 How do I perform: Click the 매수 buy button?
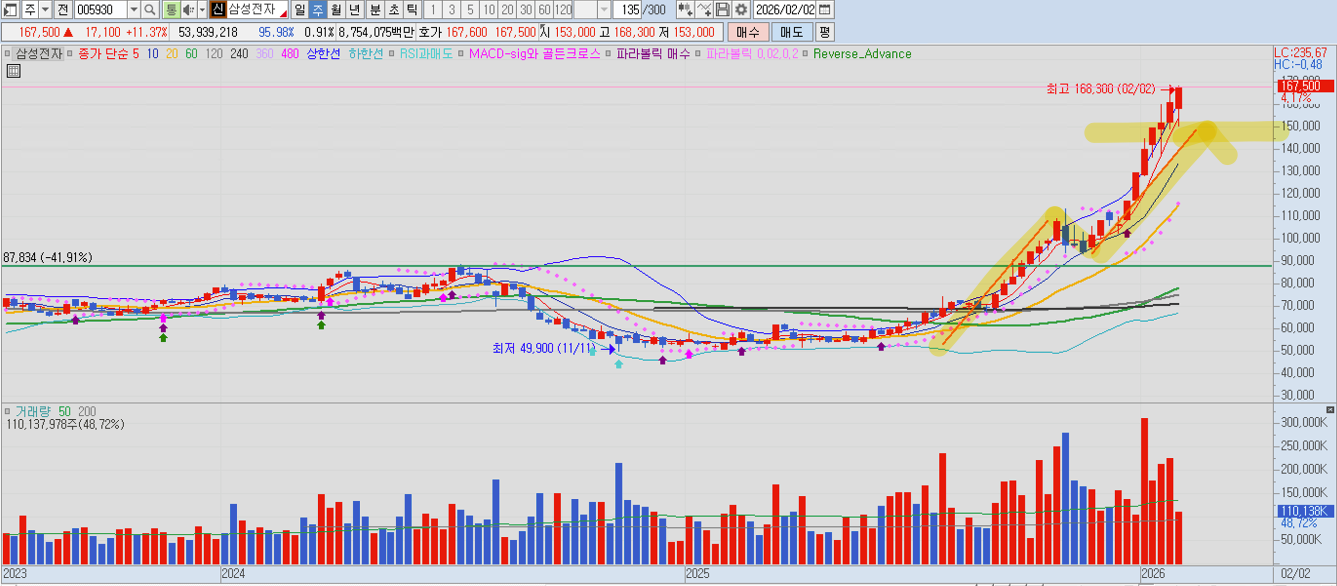pos(748,32)
